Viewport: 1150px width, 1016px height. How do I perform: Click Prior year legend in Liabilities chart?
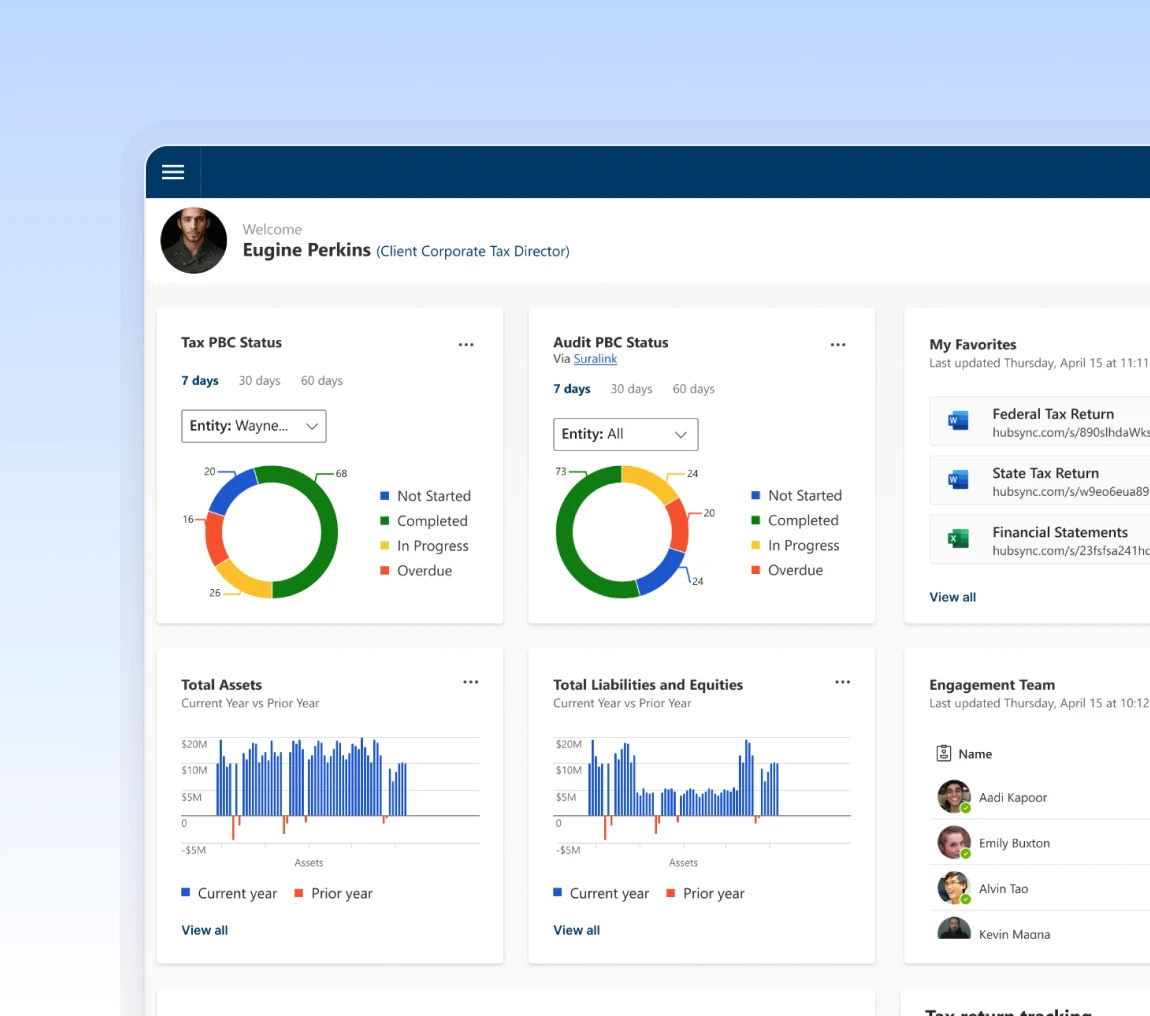[x=706, y=893]
